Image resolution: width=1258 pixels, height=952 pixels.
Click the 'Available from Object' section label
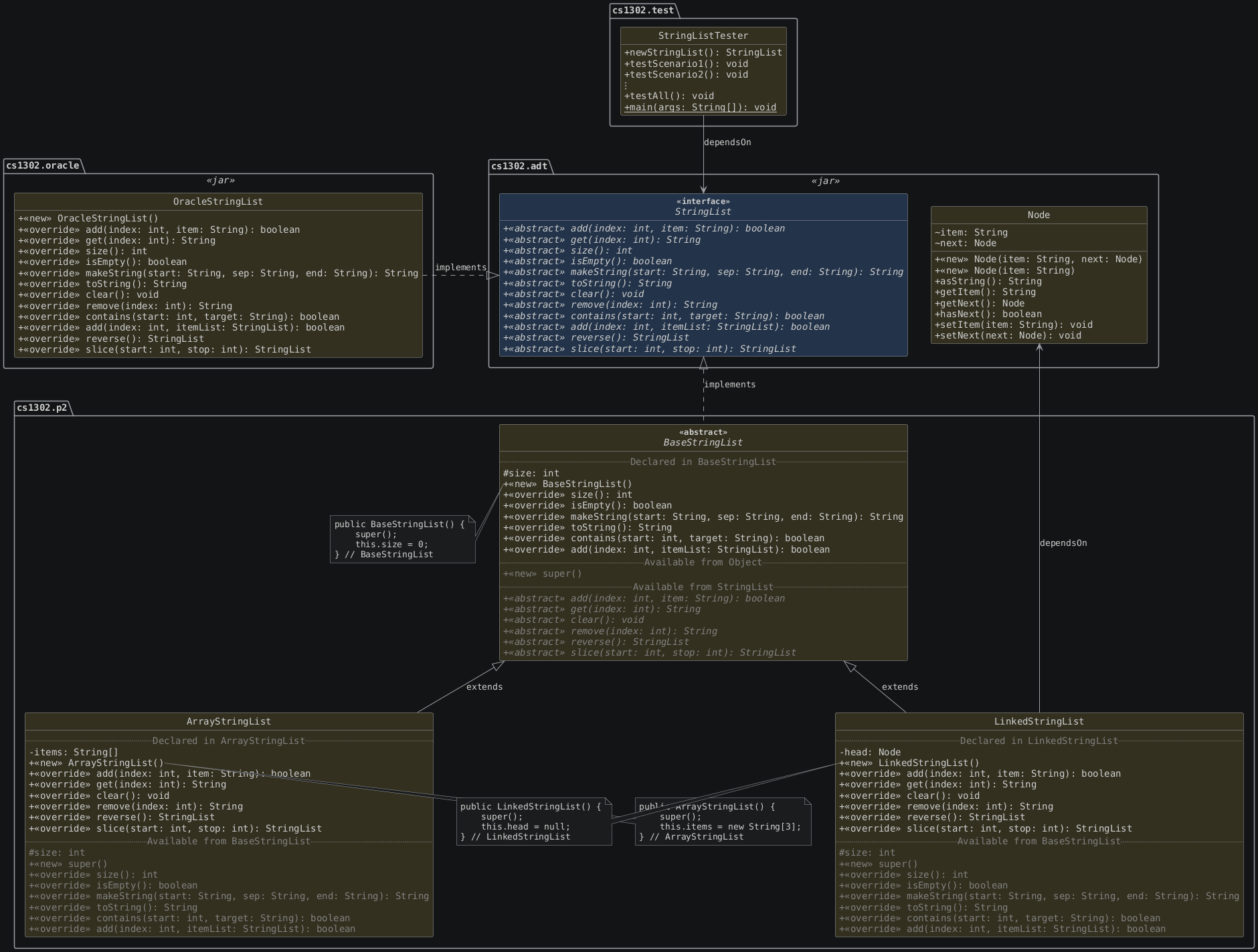[x=703, y=563]
